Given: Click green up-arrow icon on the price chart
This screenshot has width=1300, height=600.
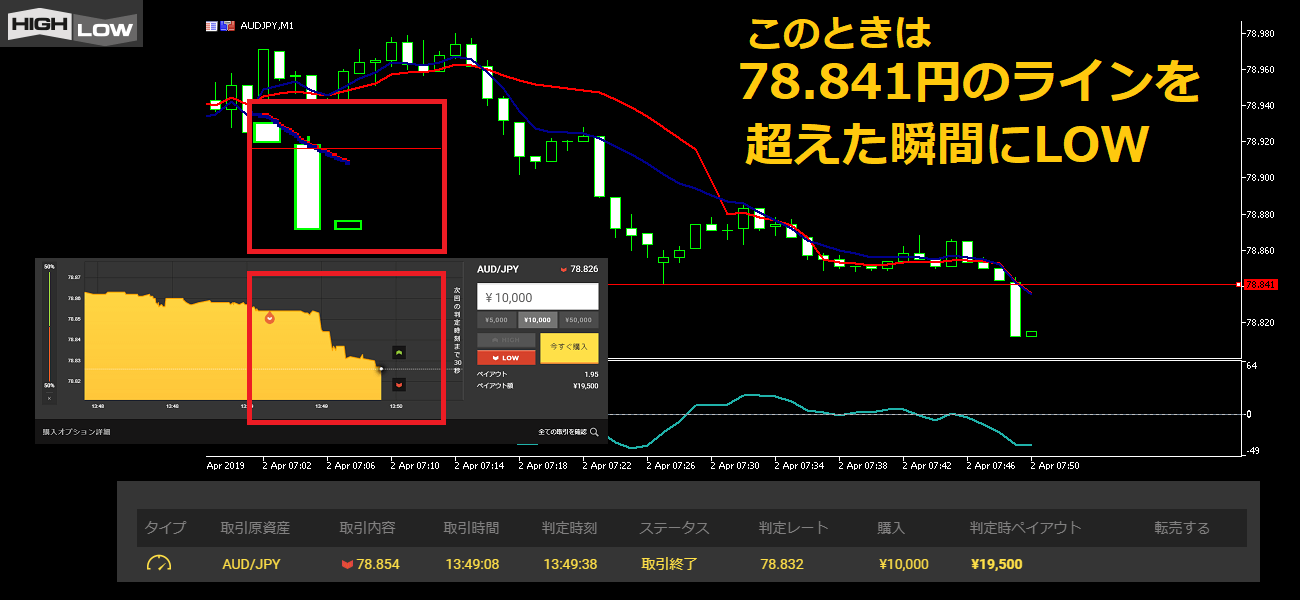Looking at the screenshot, I should tap(399, 353).
